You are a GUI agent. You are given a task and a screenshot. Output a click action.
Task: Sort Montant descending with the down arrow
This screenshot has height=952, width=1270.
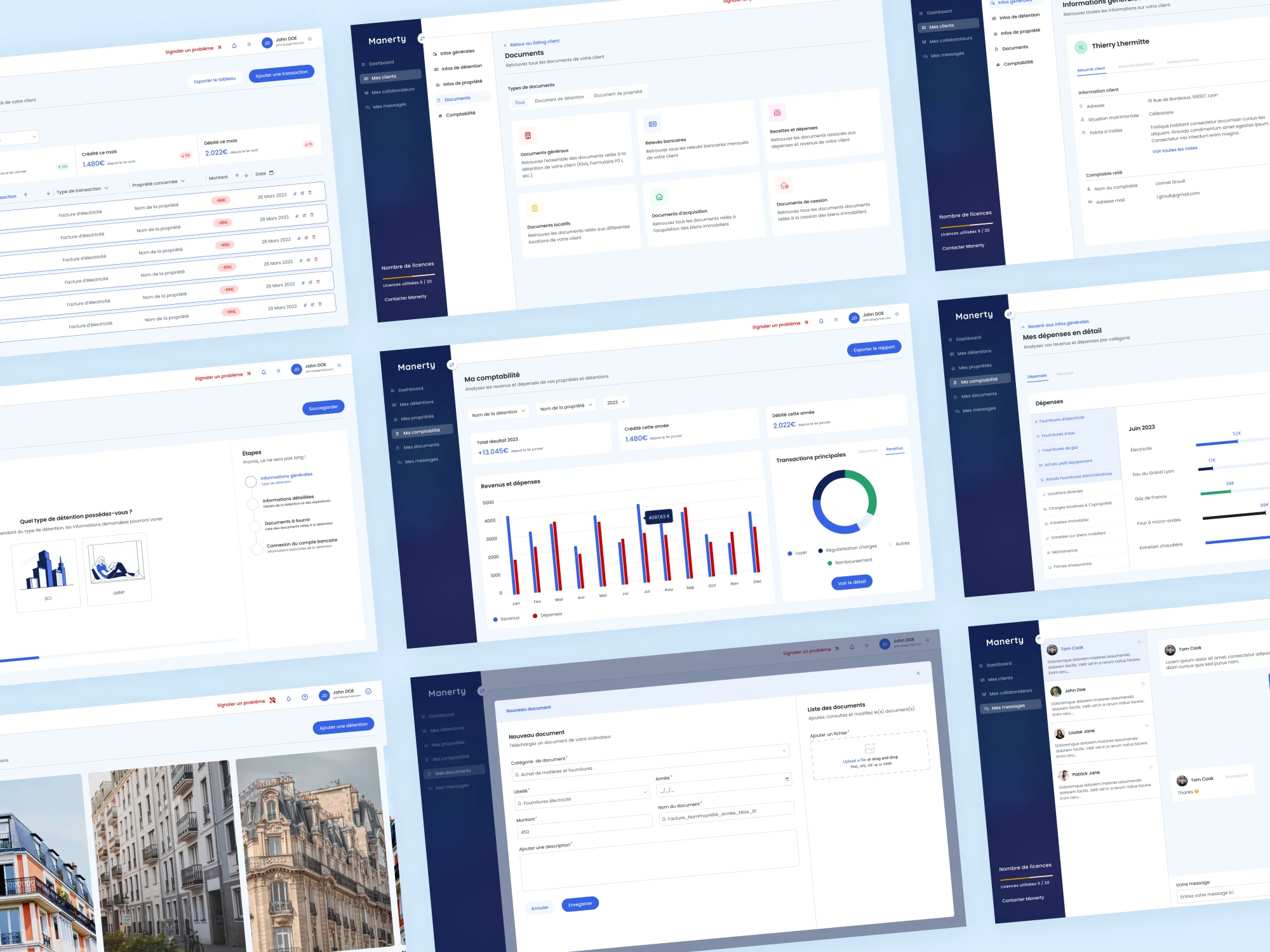[246, 175]
